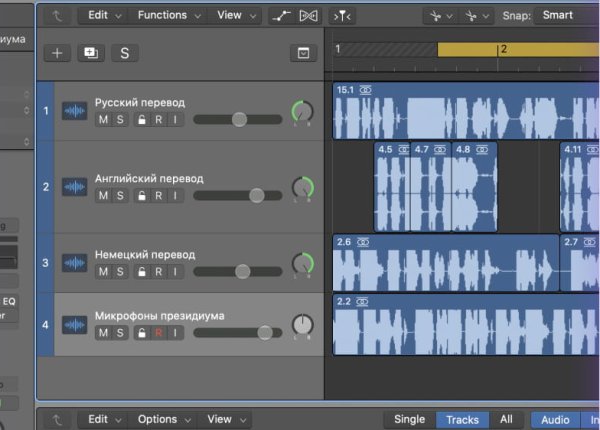Mute the Английский перевод track
Viewport: 600px width, 430px height.
pyautogui.click(x=103, y=196)
